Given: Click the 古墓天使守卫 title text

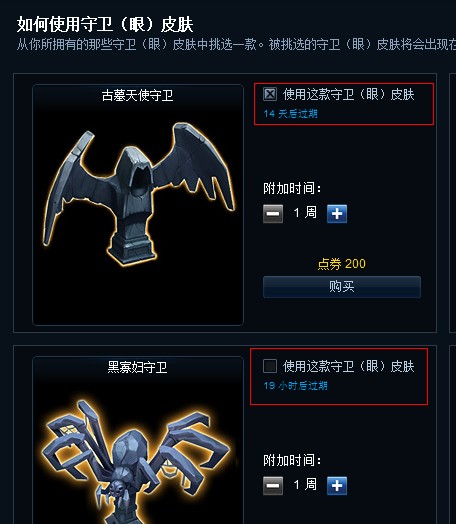Looking at the screenshot, I should [137, 96].
